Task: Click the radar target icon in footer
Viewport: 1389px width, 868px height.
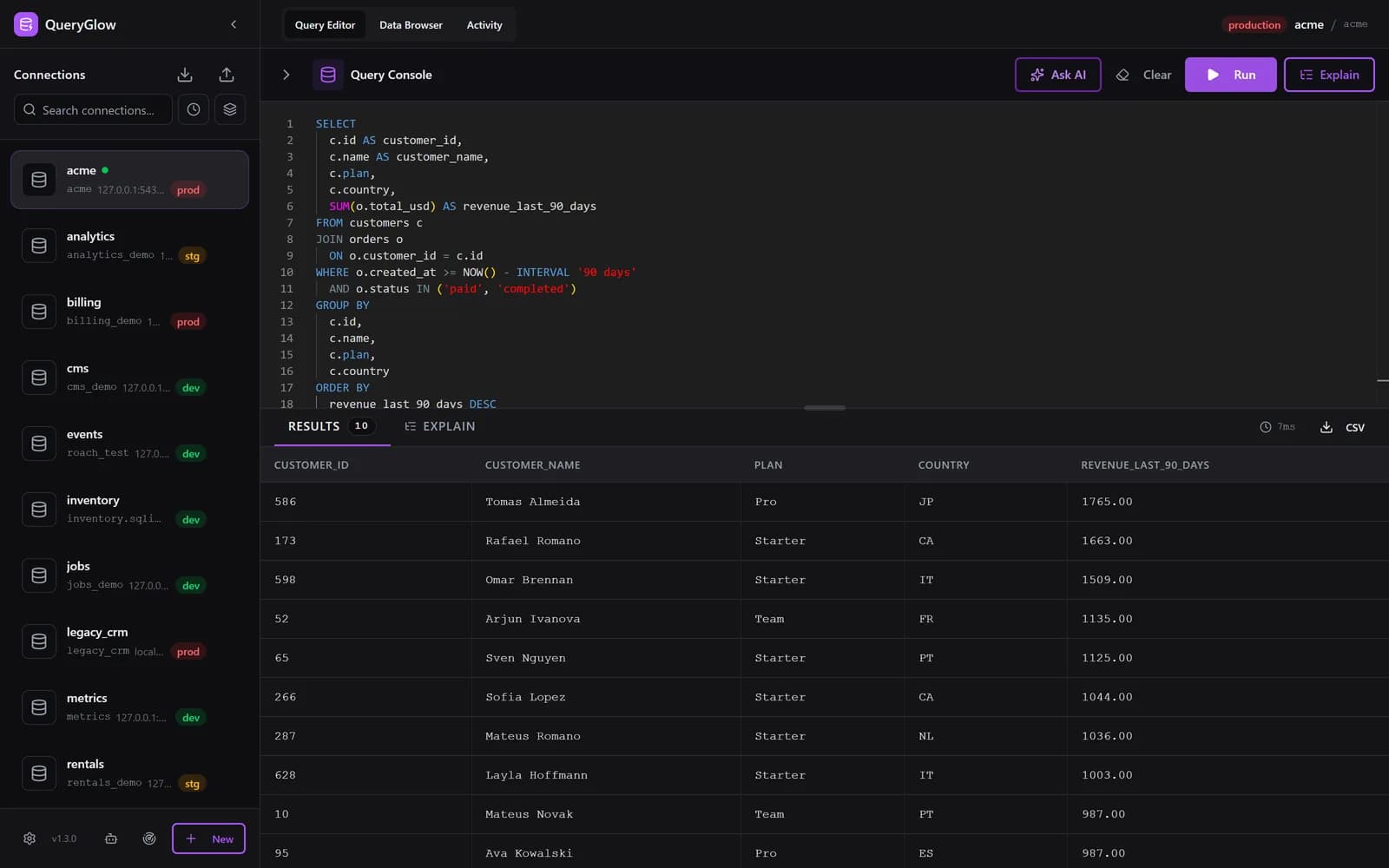Action: point(149,838)
